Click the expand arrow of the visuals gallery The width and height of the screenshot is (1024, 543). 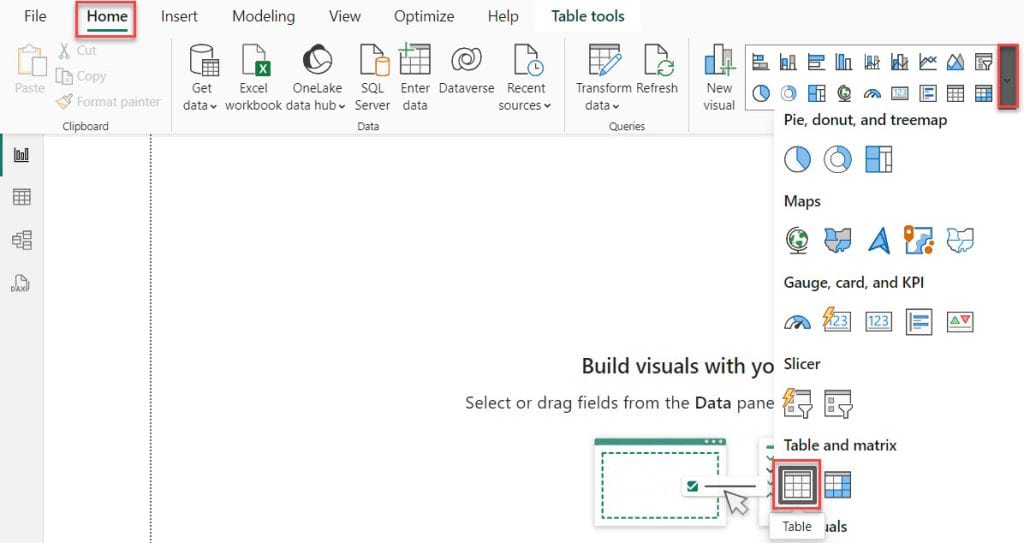[1008, 76]
